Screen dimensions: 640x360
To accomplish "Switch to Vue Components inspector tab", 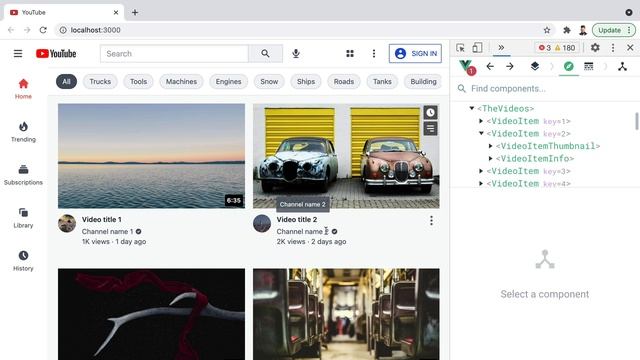I will coord(569,66).
